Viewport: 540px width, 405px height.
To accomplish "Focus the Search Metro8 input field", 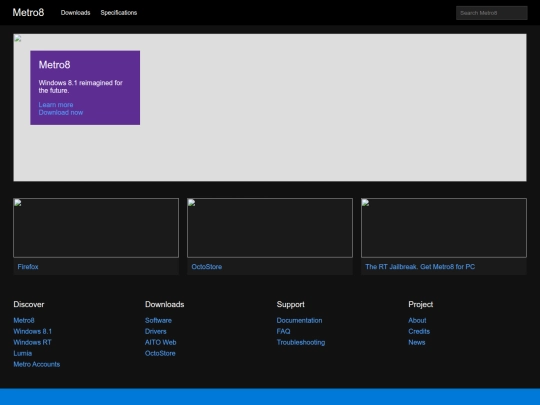I will click(491, 13).
